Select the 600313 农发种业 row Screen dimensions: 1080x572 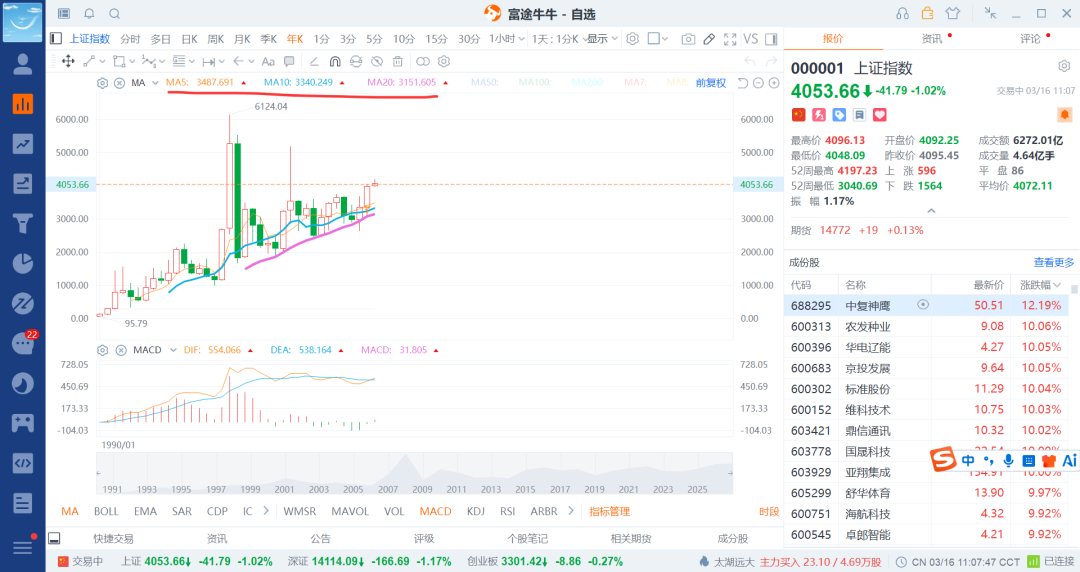pyautogui.click(x=927, y=326)
